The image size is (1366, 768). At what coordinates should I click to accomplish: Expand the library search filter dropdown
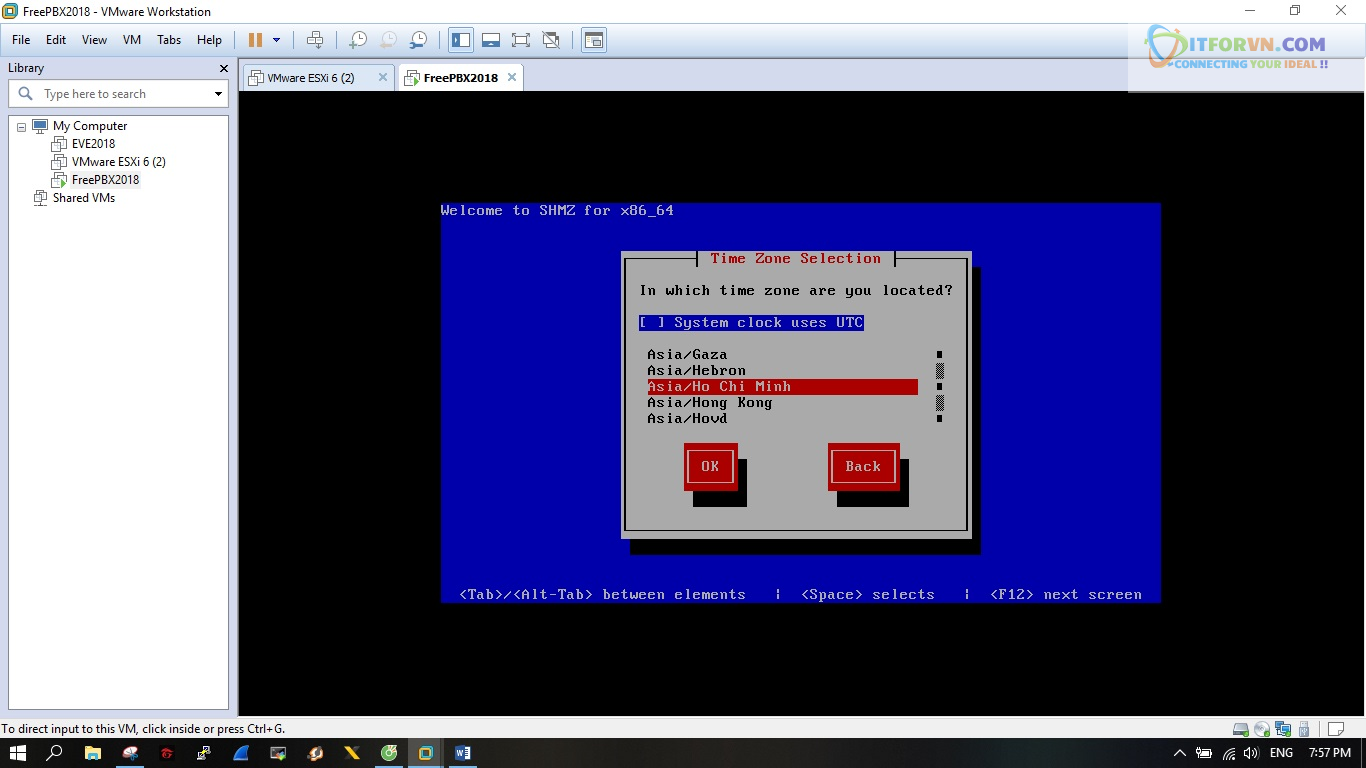tap(218, 94)
